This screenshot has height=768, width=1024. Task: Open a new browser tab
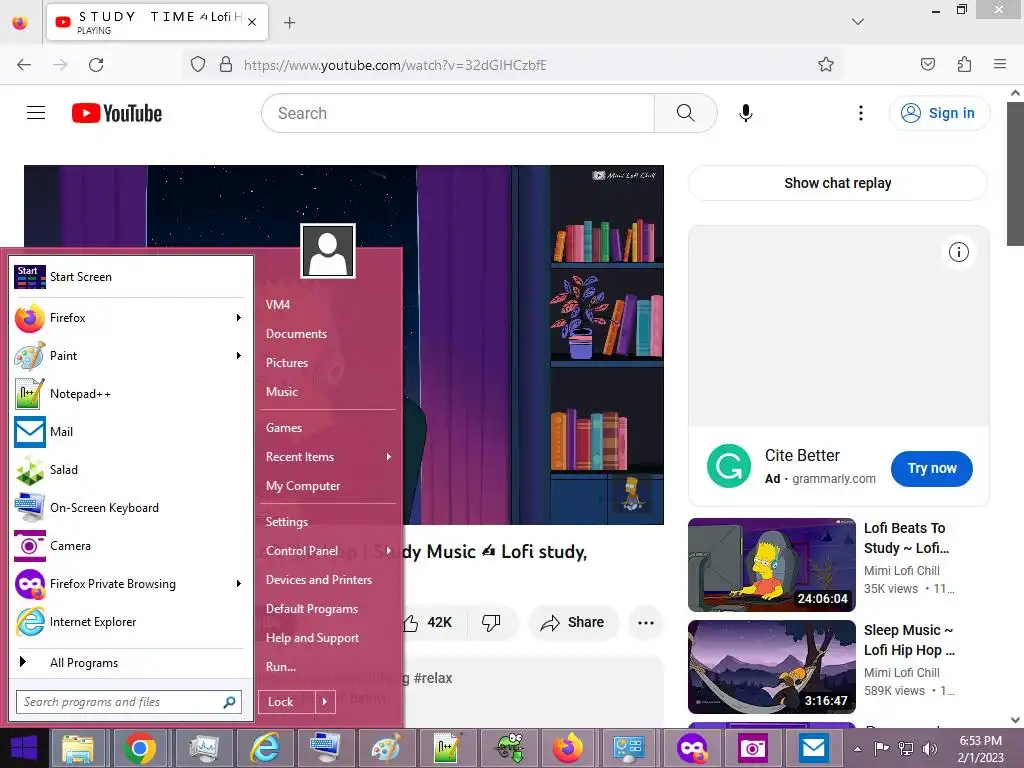point(289,23)
